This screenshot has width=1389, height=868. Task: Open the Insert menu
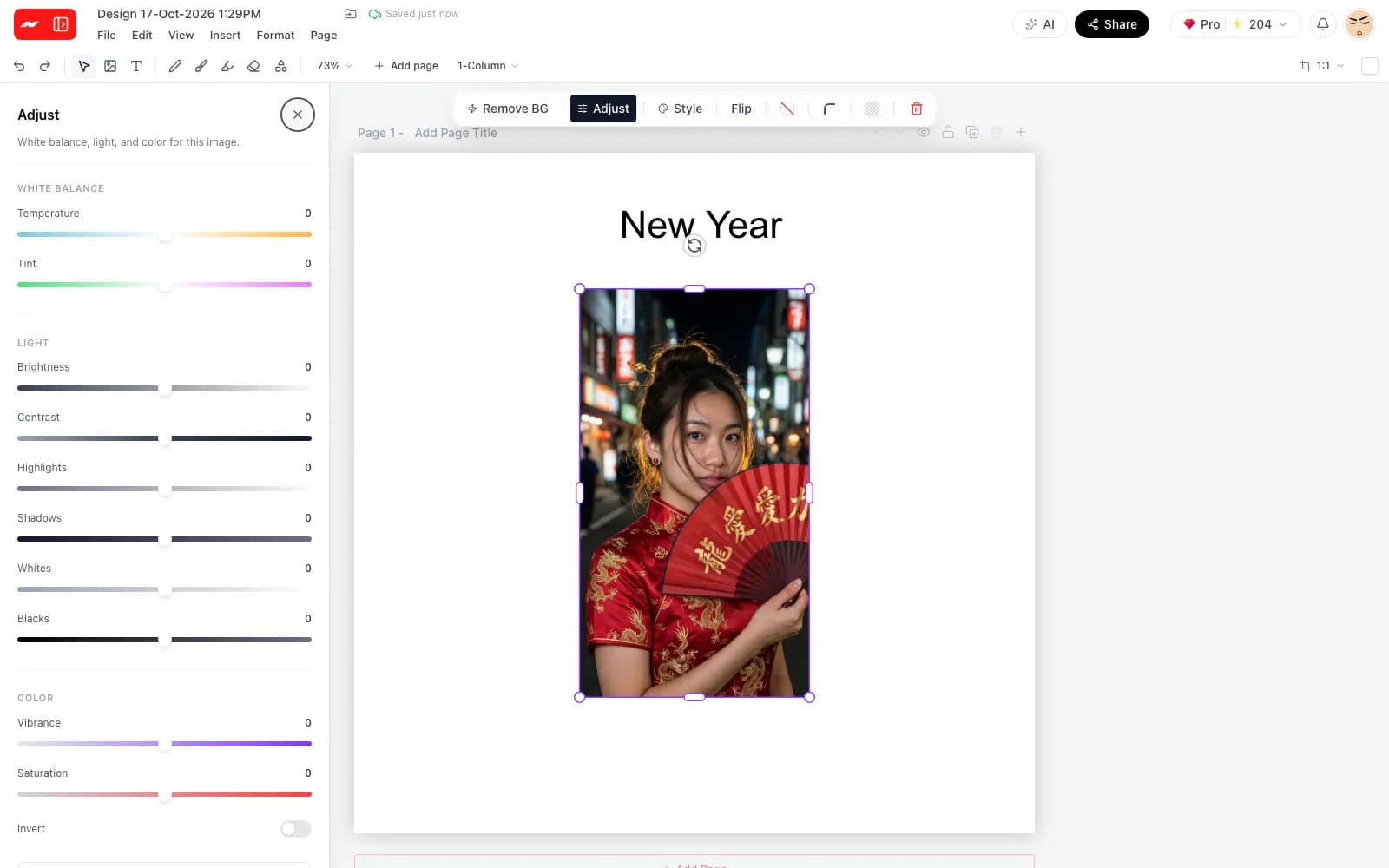(x=225, y=36)
